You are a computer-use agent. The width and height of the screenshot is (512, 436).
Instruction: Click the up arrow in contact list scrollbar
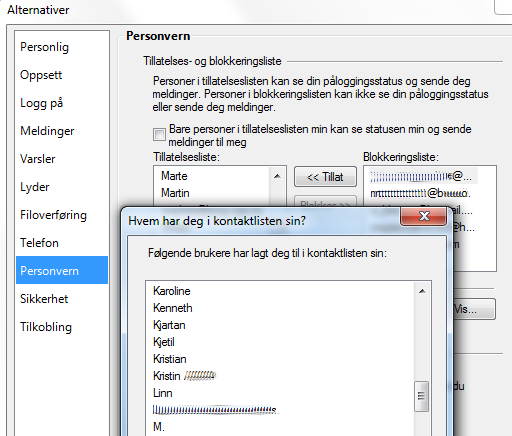tap(422, 291)
